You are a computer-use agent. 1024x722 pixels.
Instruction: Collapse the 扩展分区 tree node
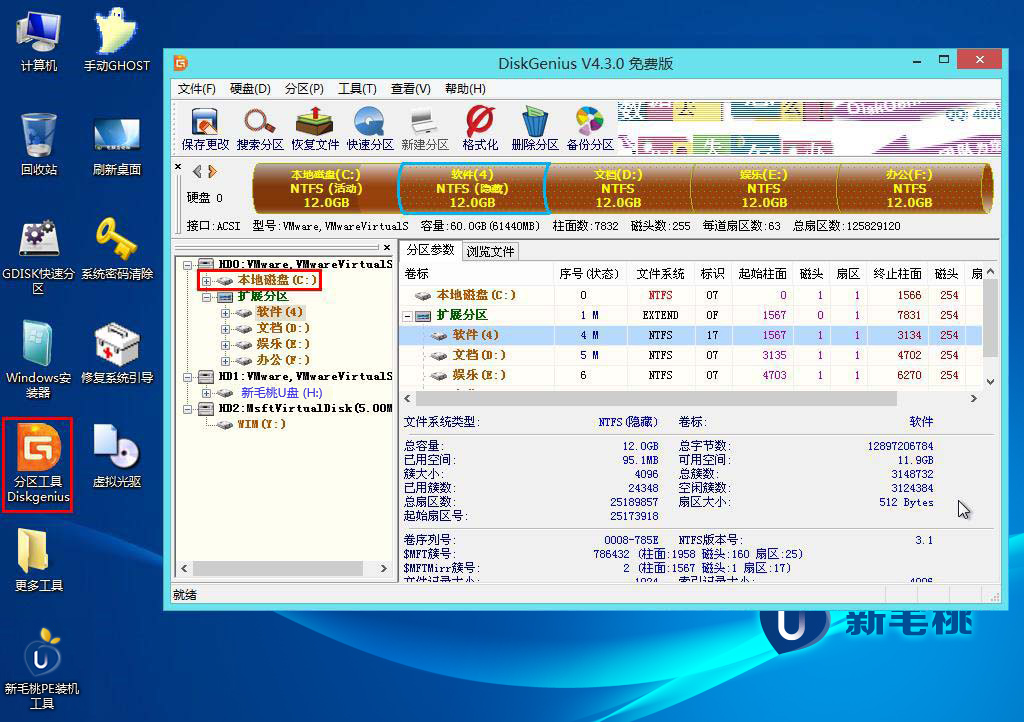point(206,297)
